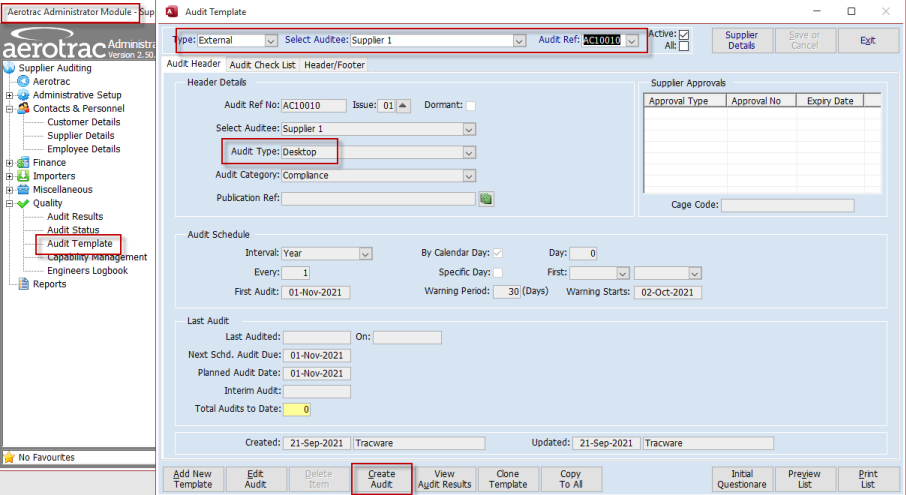The width and height of the screenshot is (906, 495).
Task: Tick the Dormant checkbox
Action: 471,106
